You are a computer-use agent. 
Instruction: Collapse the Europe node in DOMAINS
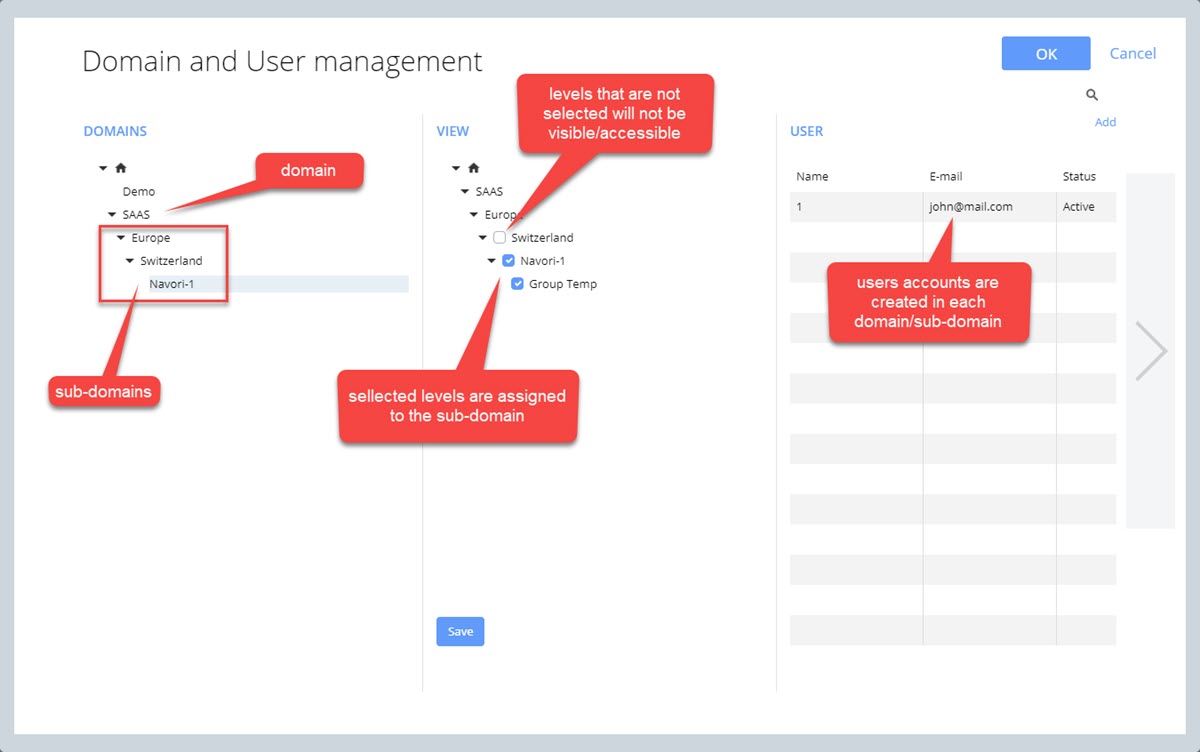(x=121, y=238)
